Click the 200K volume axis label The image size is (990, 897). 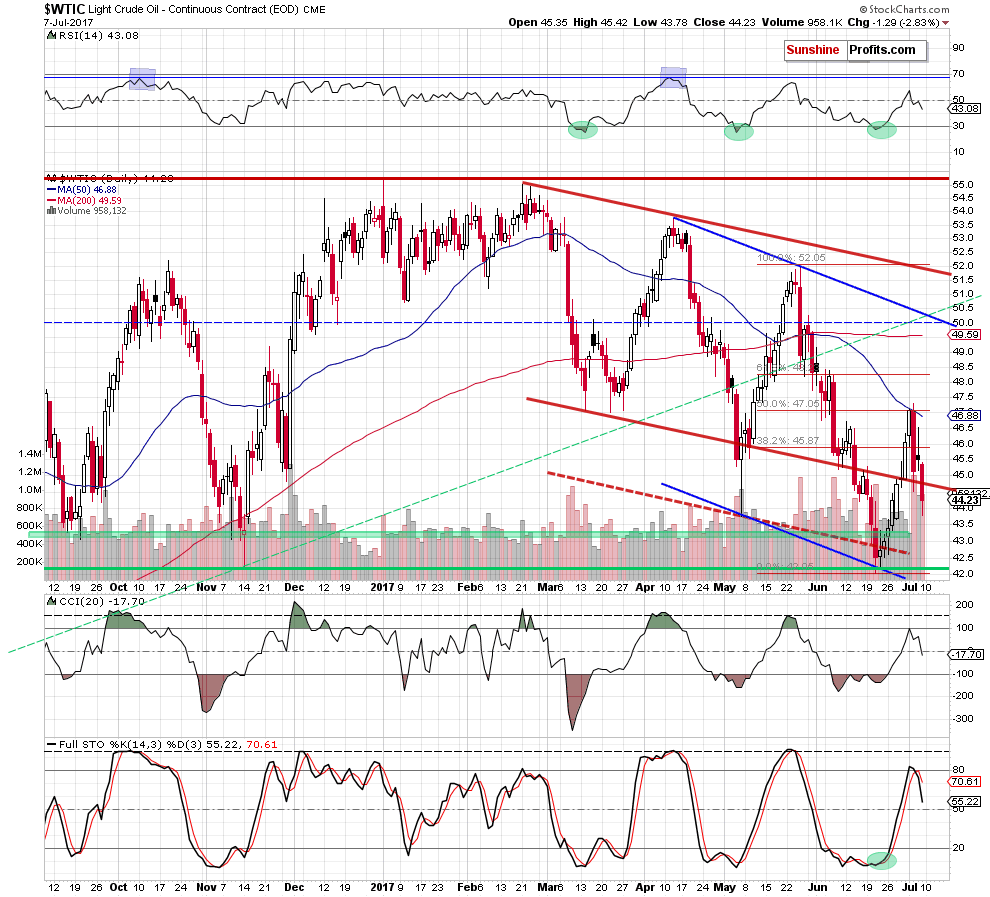point(30,562)
